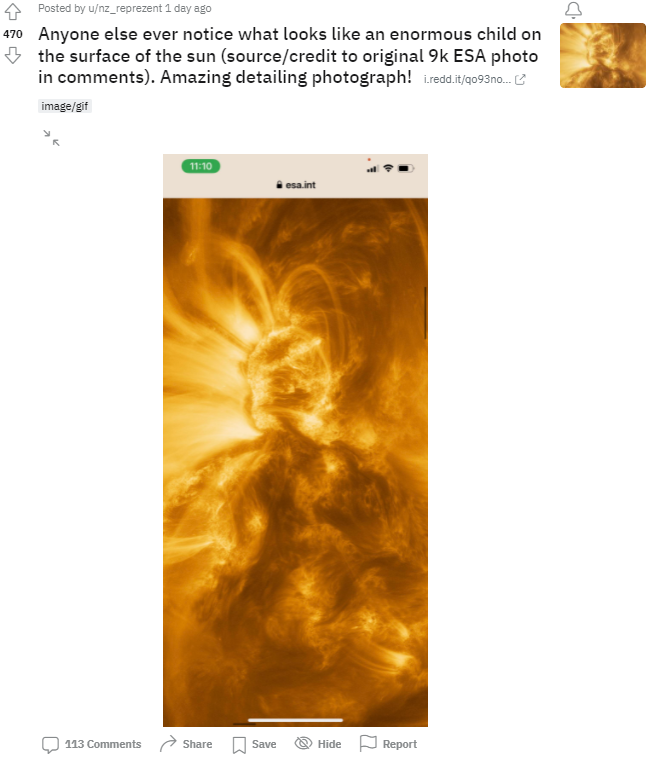The height and width of the screenshot is (761, 656).
Task: Open the sun thumbnail preview
Action: [x=603, y=55]
